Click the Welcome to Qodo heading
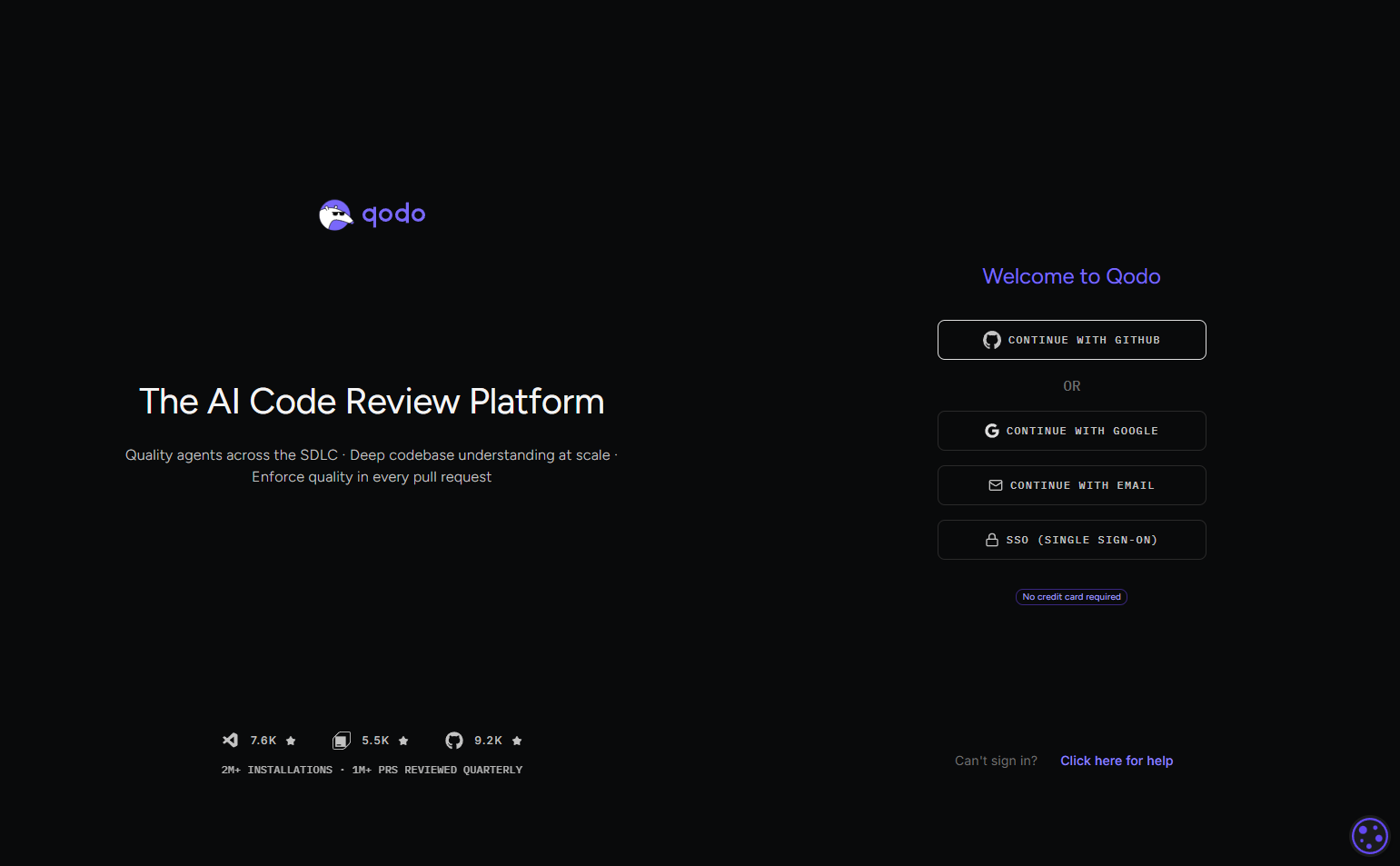1400x866 pixels. [1071, 276]
